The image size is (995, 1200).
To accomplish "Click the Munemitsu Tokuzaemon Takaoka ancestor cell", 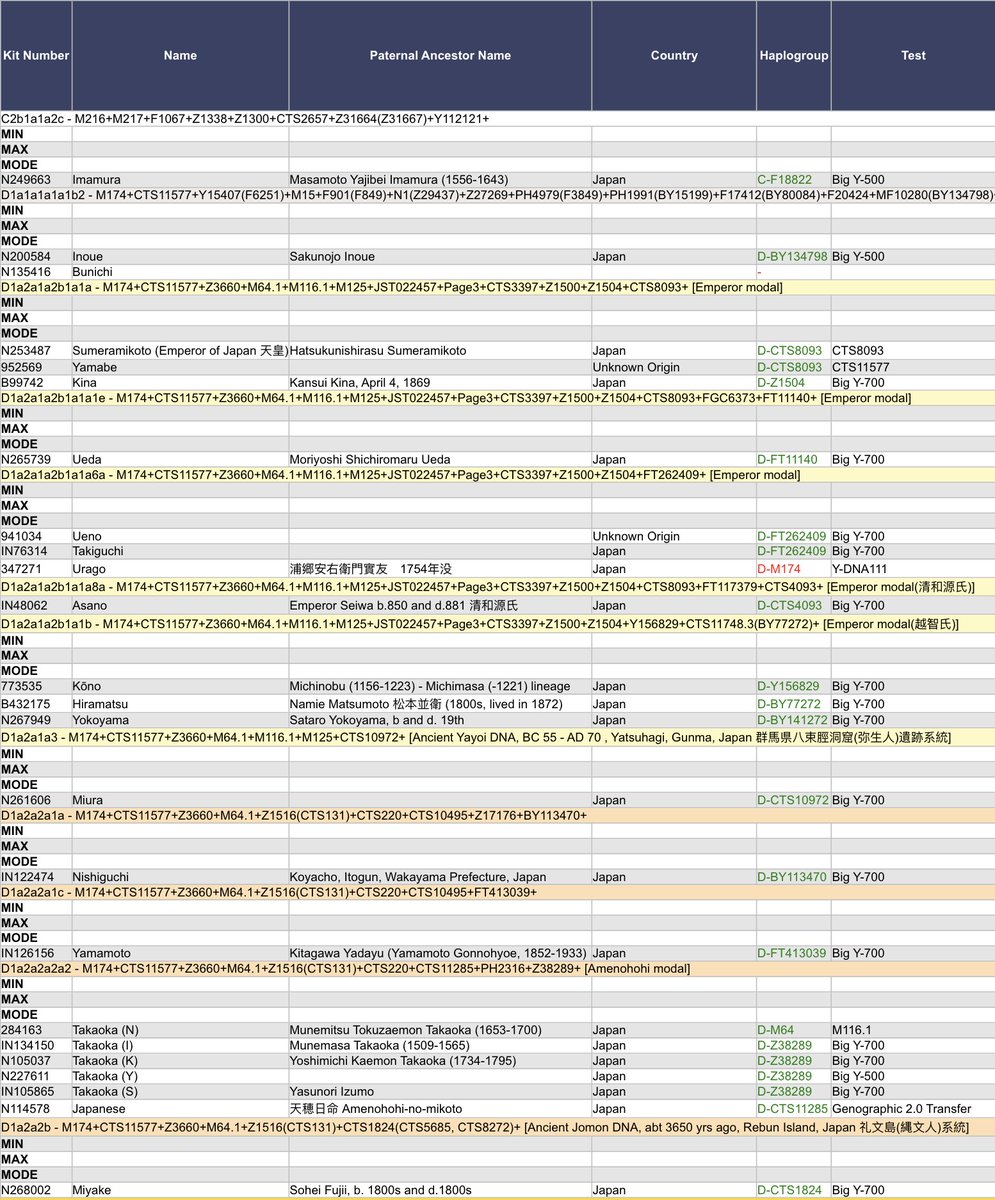I will pyautogui.click(x=440, y=1030).
